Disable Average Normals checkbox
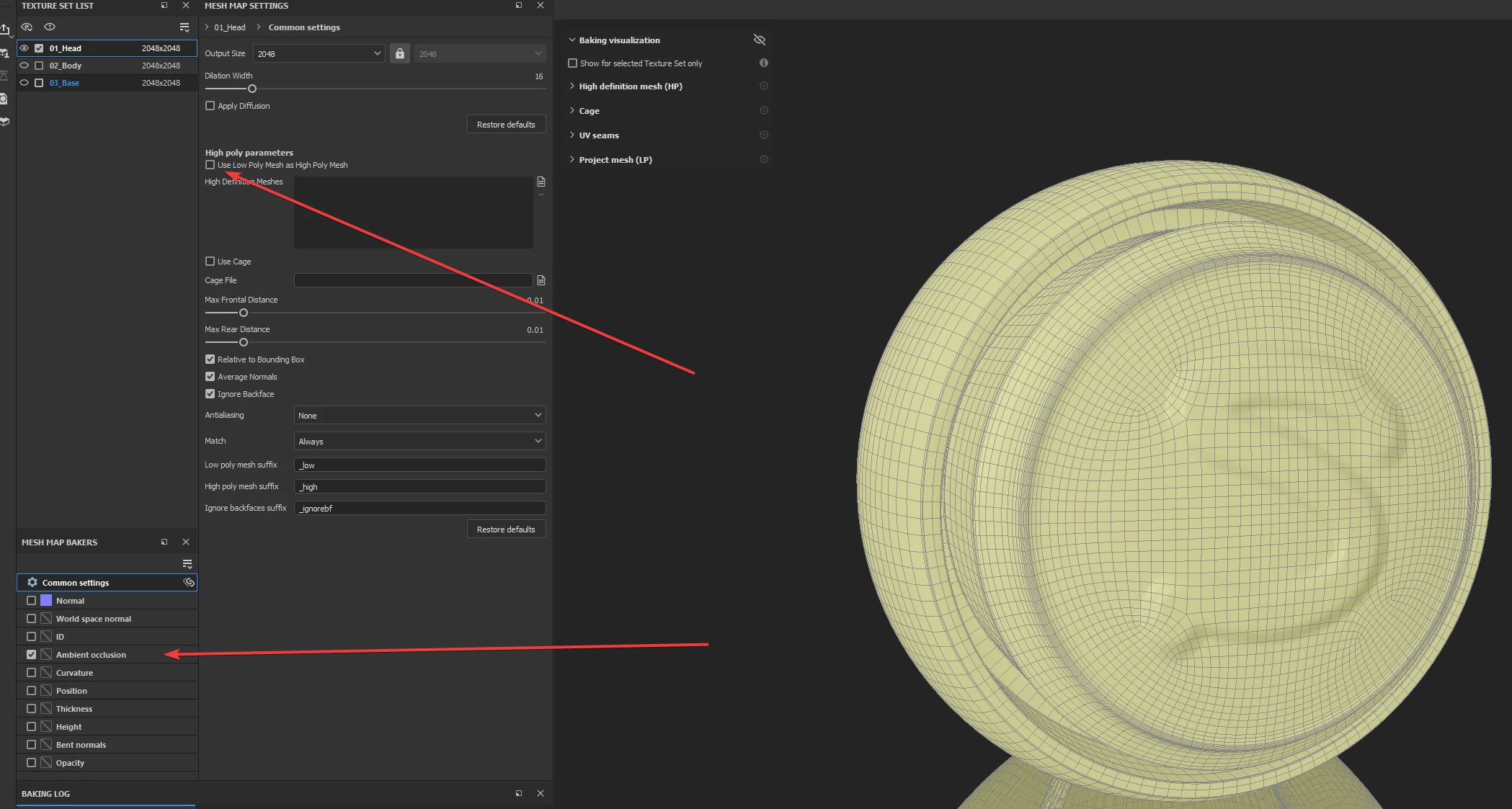The height and width of the screenshot is (809, 1512). coord(210,377)
